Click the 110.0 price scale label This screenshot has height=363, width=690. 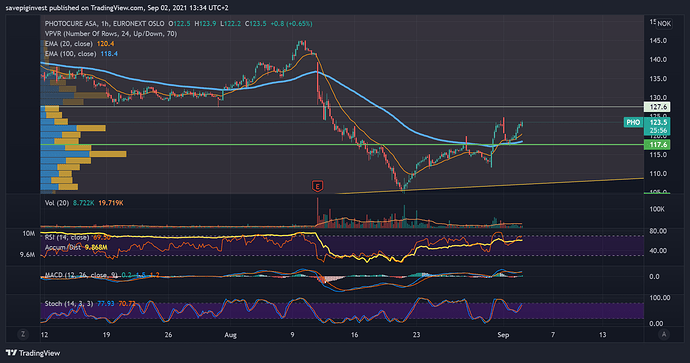point(658,173)
